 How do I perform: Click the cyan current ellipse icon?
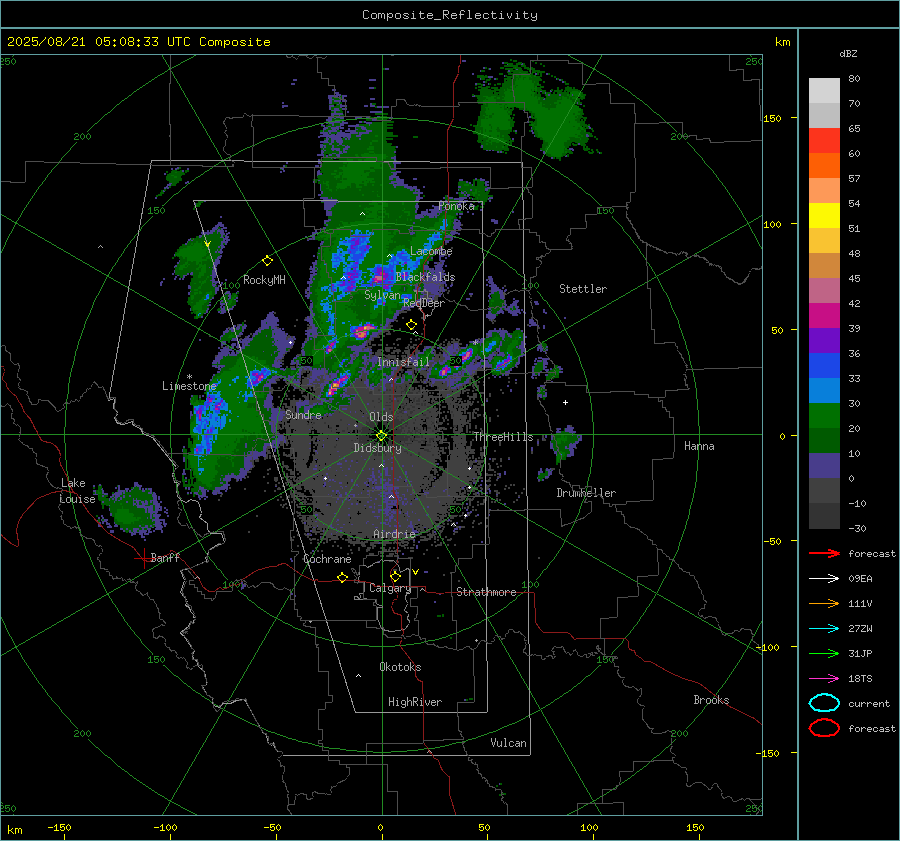[x=824, y=703]
